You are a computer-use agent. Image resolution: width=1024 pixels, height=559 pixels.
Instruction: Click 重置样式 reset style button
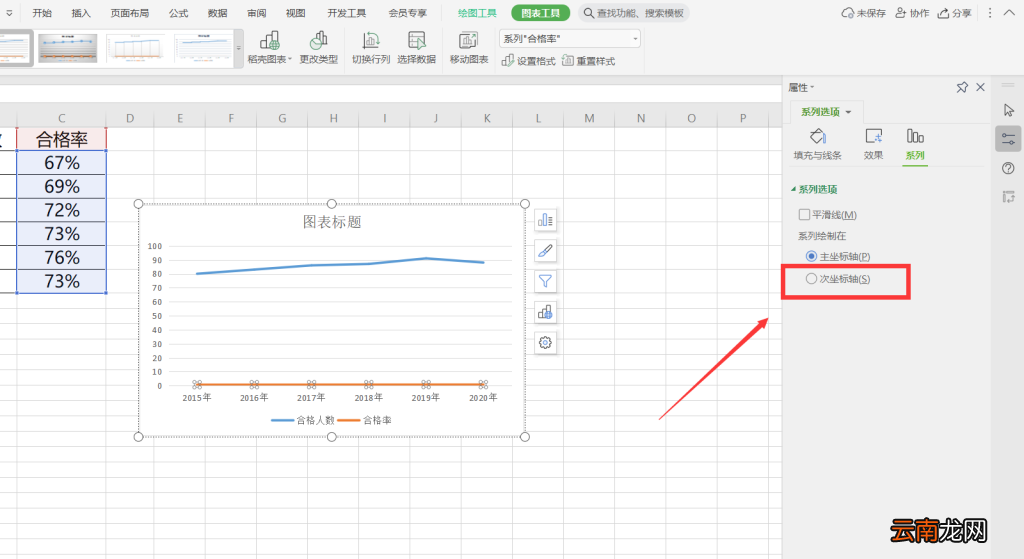click(588, 61)
